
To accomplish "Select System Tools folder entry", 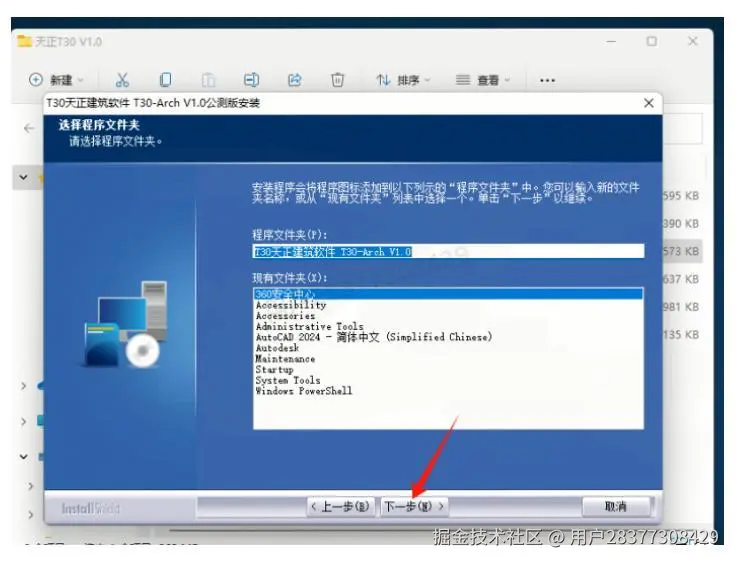I will (288, 380).
